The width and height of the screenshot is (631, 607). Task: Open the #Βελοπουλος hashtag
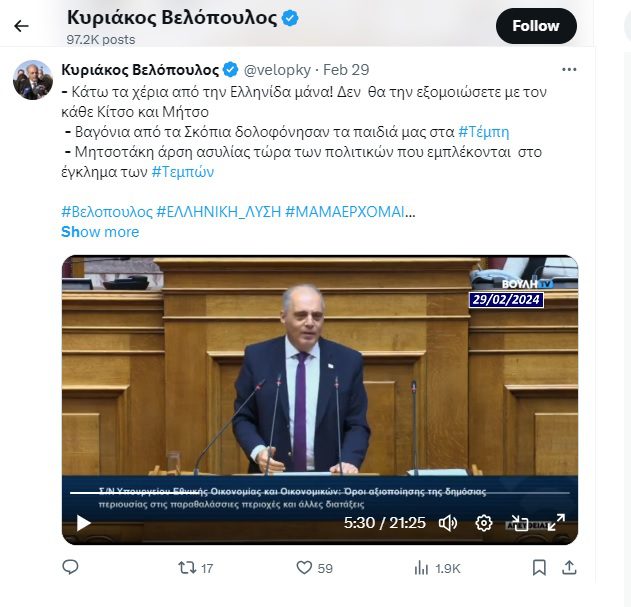(x=107, y=212)
